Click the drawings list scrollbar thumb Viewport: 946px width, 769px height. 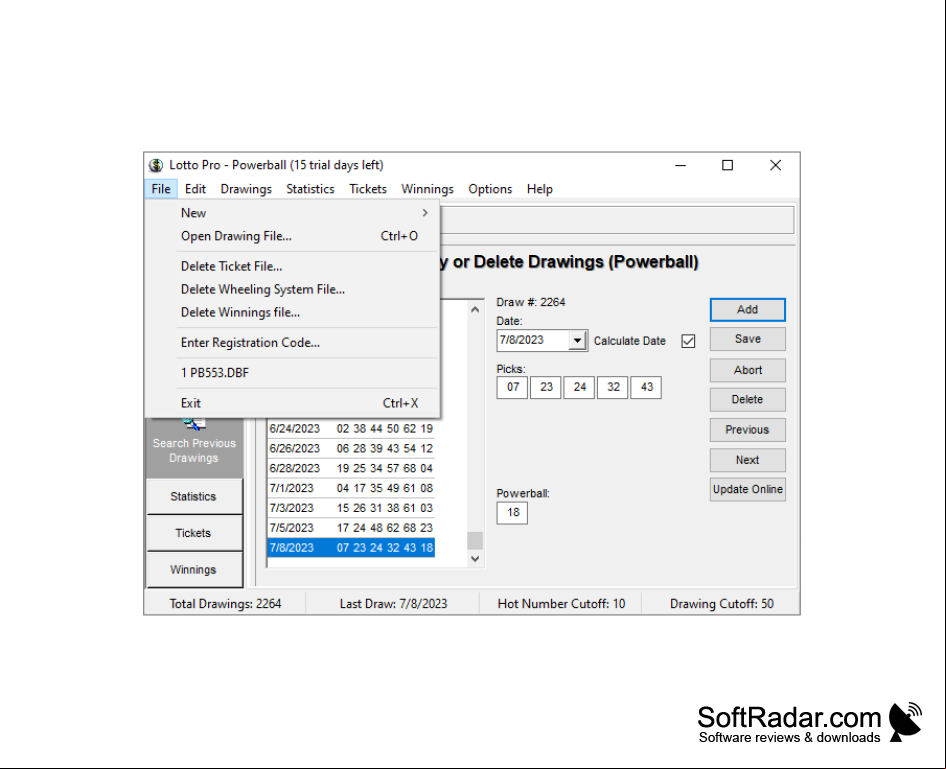pos(475,540)
